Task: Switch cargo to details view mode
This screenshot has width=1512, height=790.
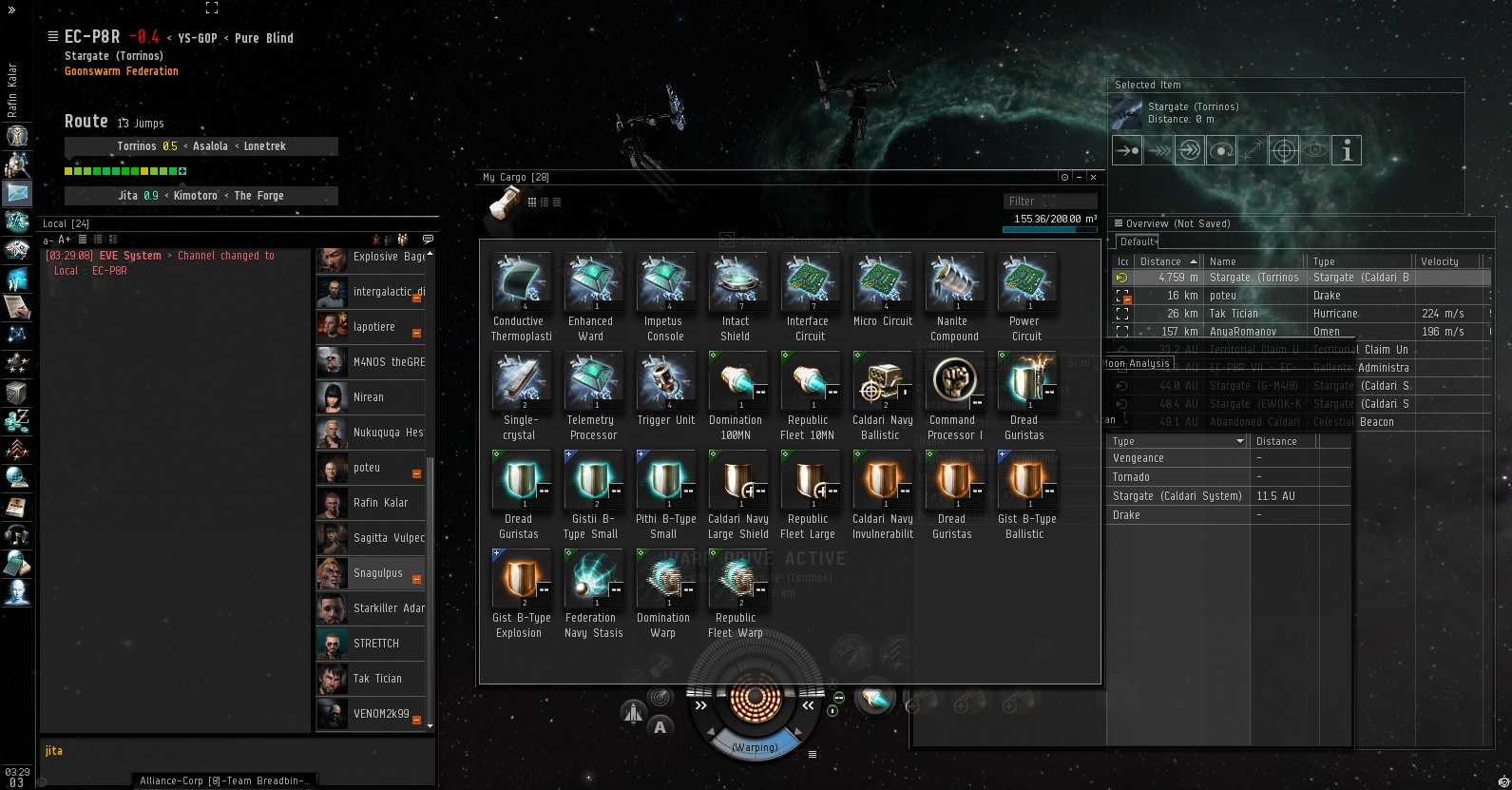Action: 545,202
